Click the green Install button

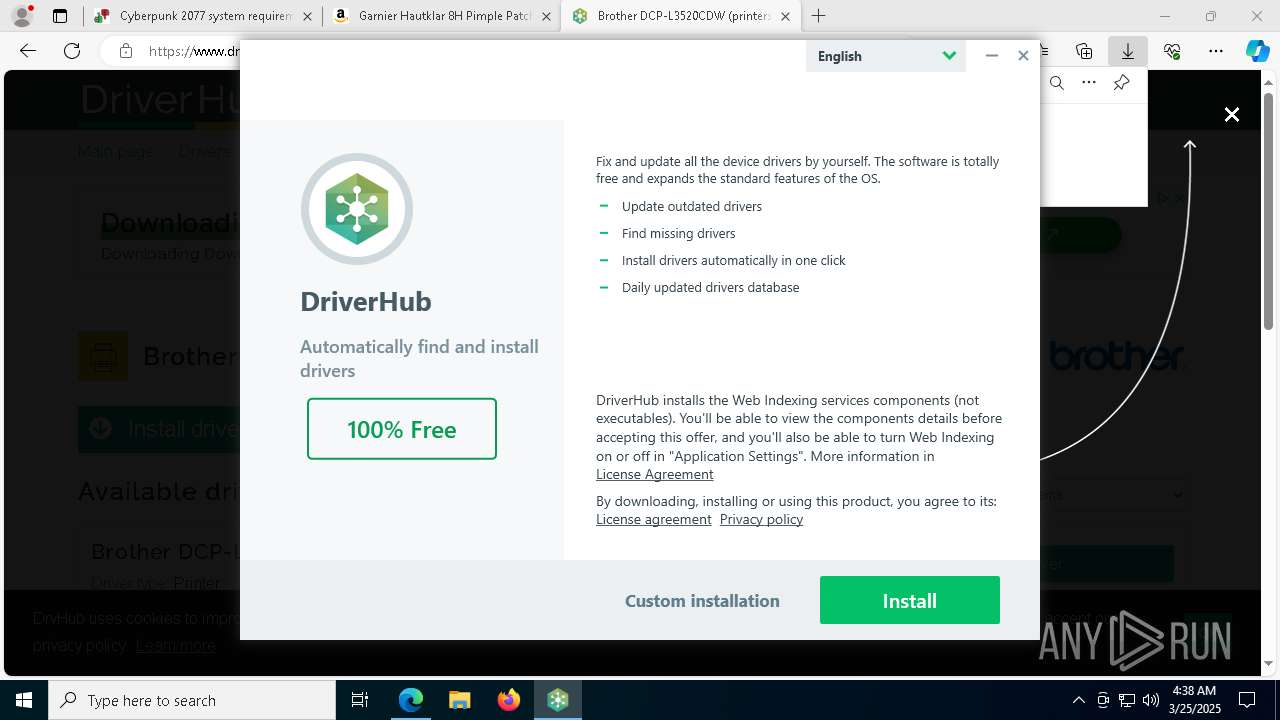(909, 600)
